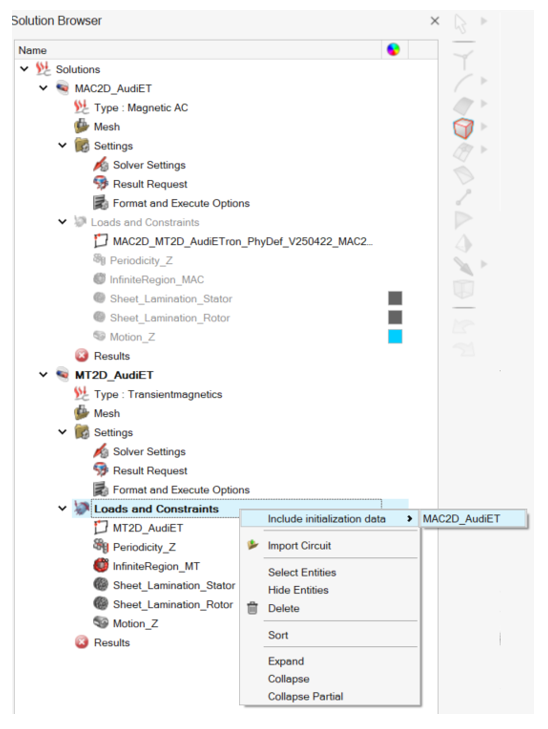
Task: Click the trash can Delete icon
Action: (252, 608)
